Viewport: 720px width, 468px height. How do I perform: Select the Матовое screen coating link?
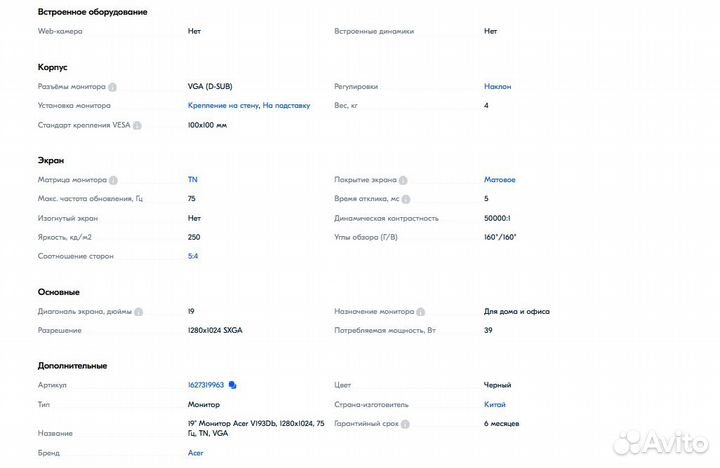(499, 180)
